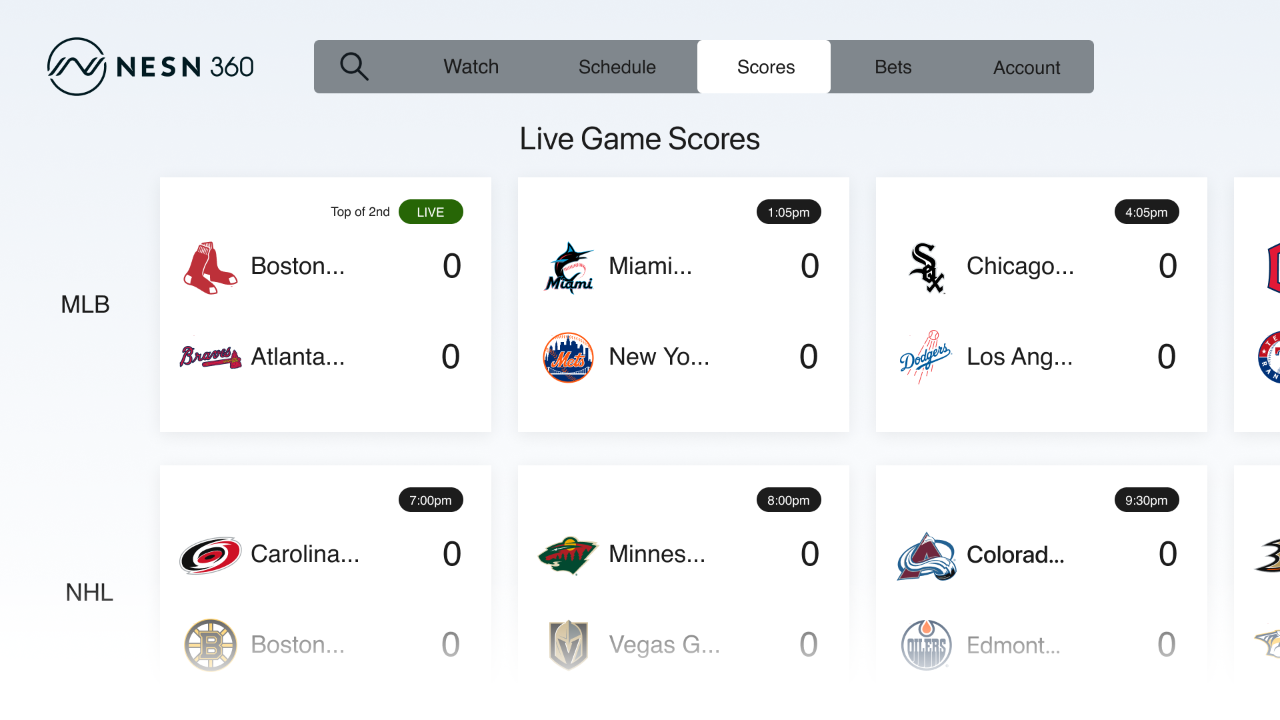Click the LIVE badge on the Red Sox game
The image size is (1280, 720).
pyautogui.click(x=430, y=211)
